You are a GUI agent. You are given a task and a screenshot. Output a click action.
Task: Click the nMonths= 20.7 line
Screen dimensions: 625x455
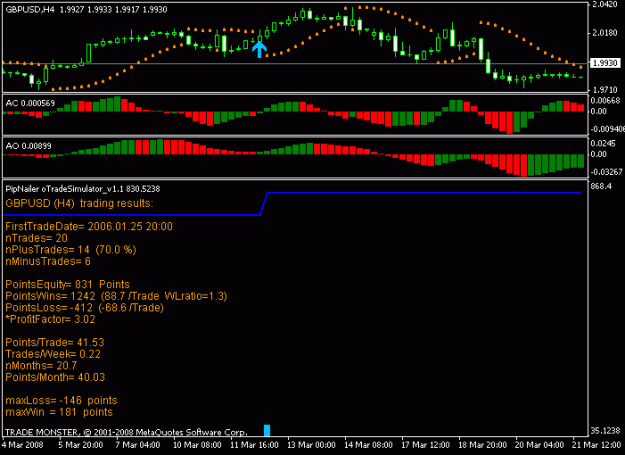(41, 365)
